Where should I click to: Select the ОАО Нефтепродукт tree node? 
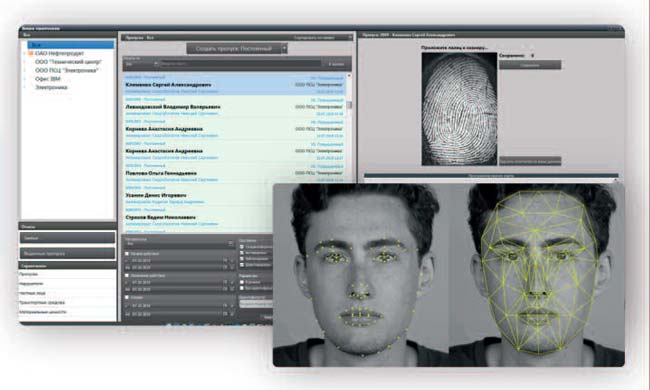[x=59, y=53]
